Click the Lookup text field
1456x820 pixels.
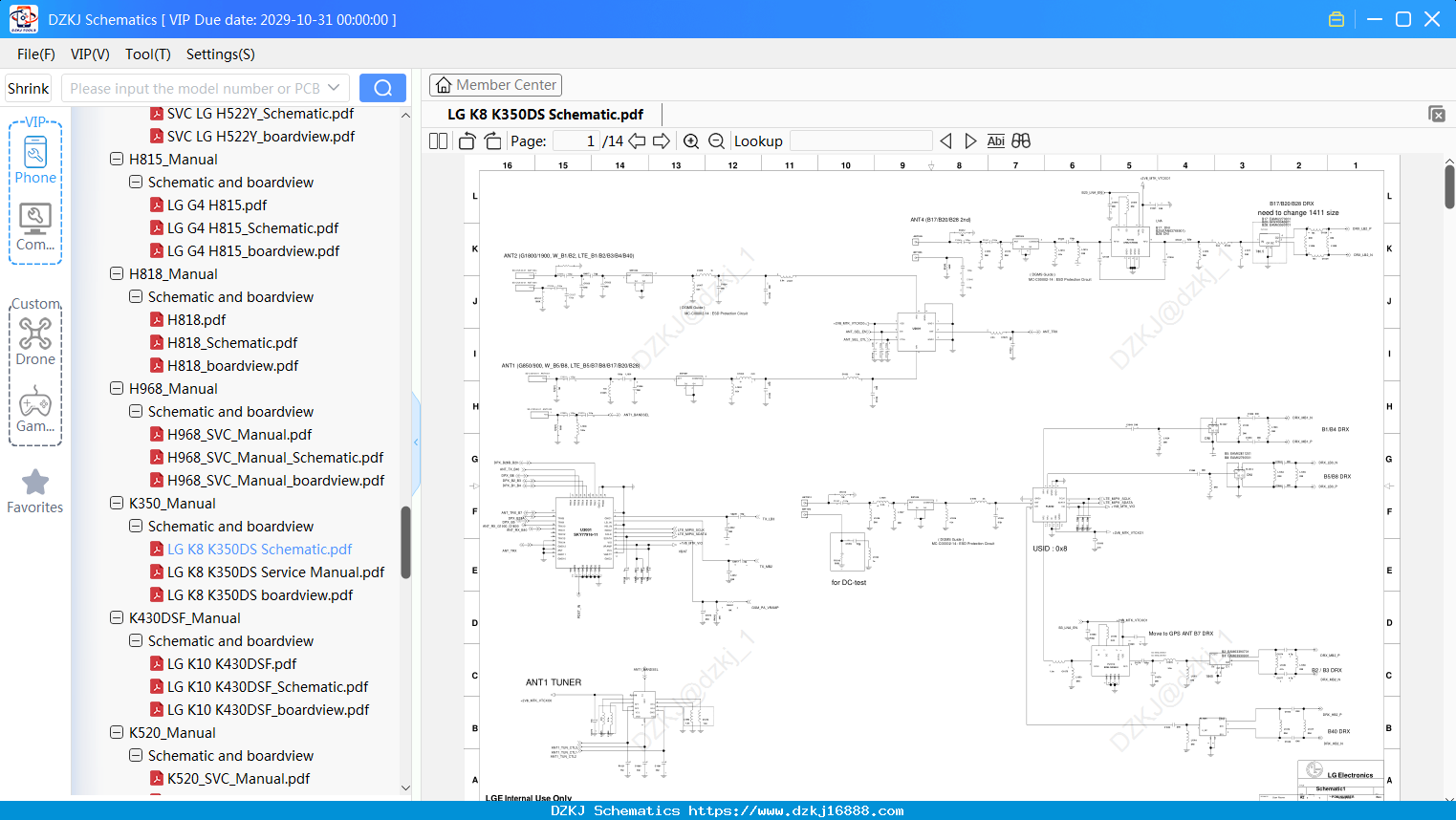(861, 141)
